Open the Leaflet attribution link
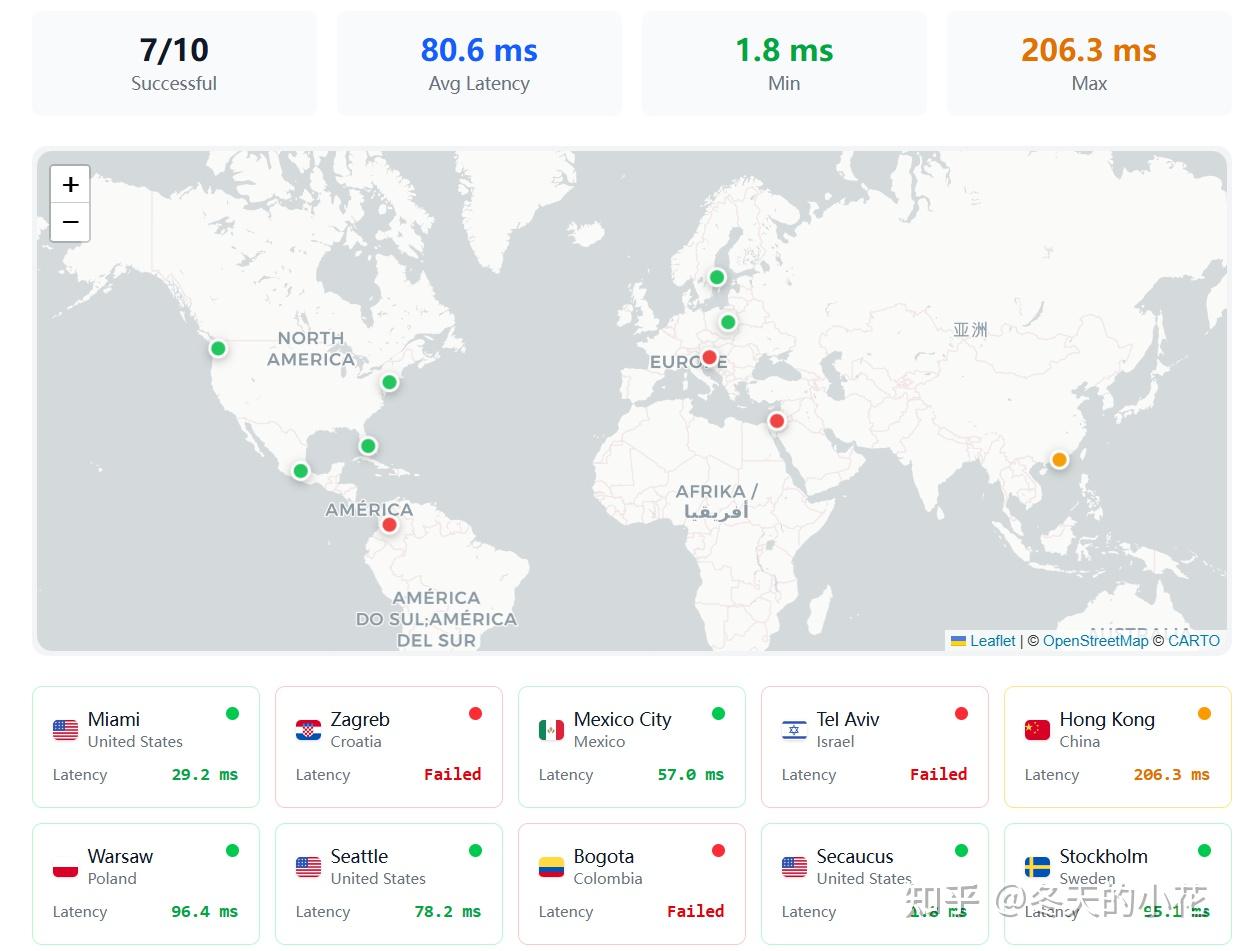1239x951 pixels. 992,641
